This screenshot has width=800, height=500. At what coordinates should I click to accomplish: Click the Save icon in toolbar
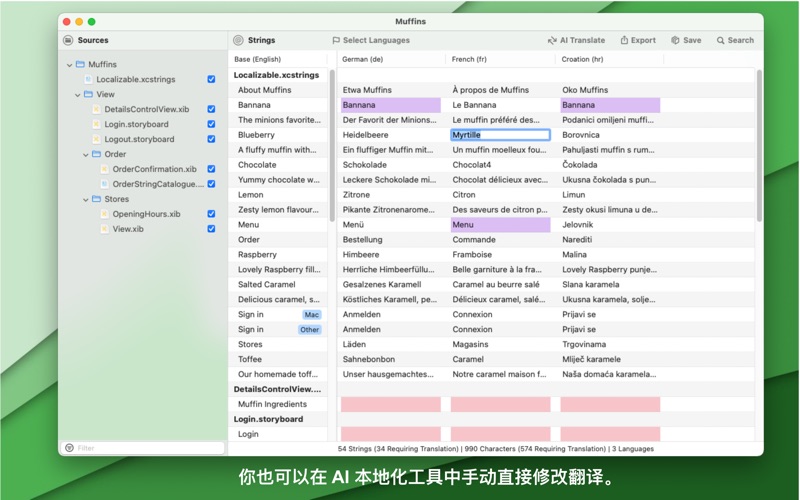pyautogui.click(x=675, y=40)
